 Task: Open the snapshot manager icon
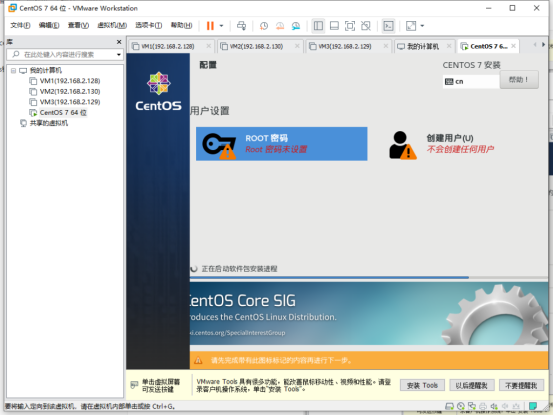[x=296, y=26]
